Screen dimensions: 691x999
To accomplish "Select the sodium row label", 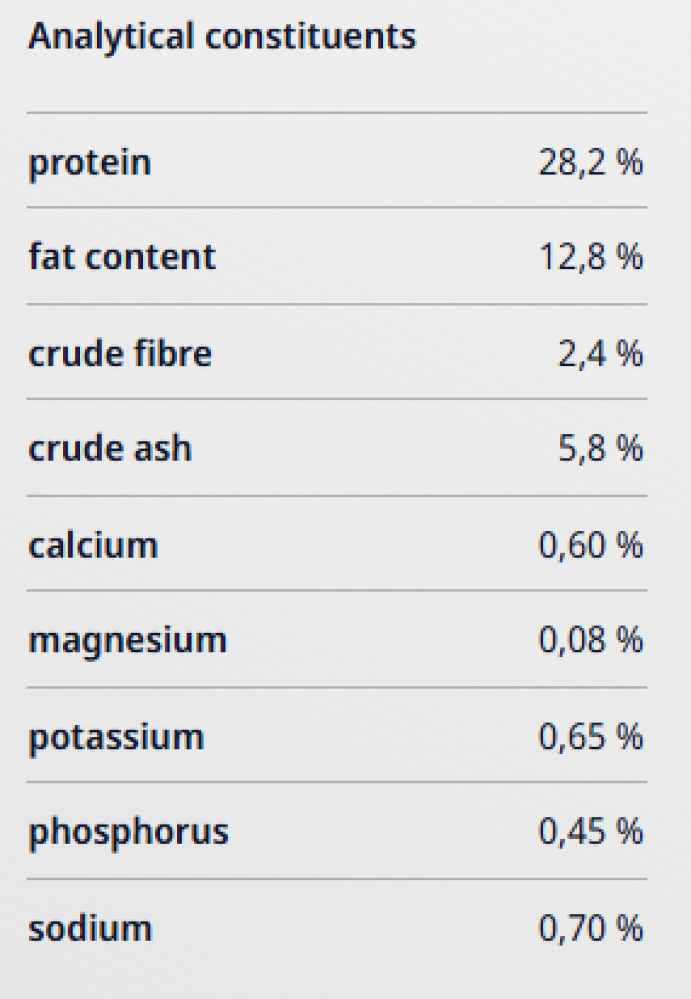I will (90, 928).
